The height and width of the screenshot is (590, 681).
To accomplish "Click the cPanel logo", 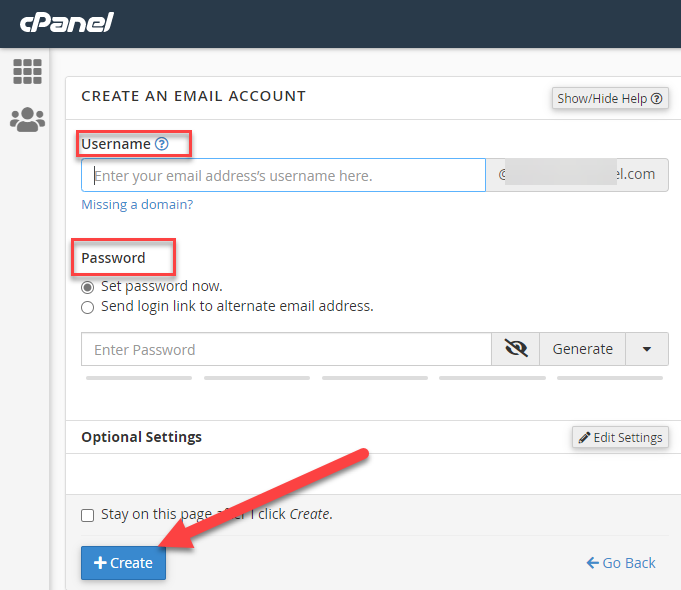I will click(x=65, y=22).
